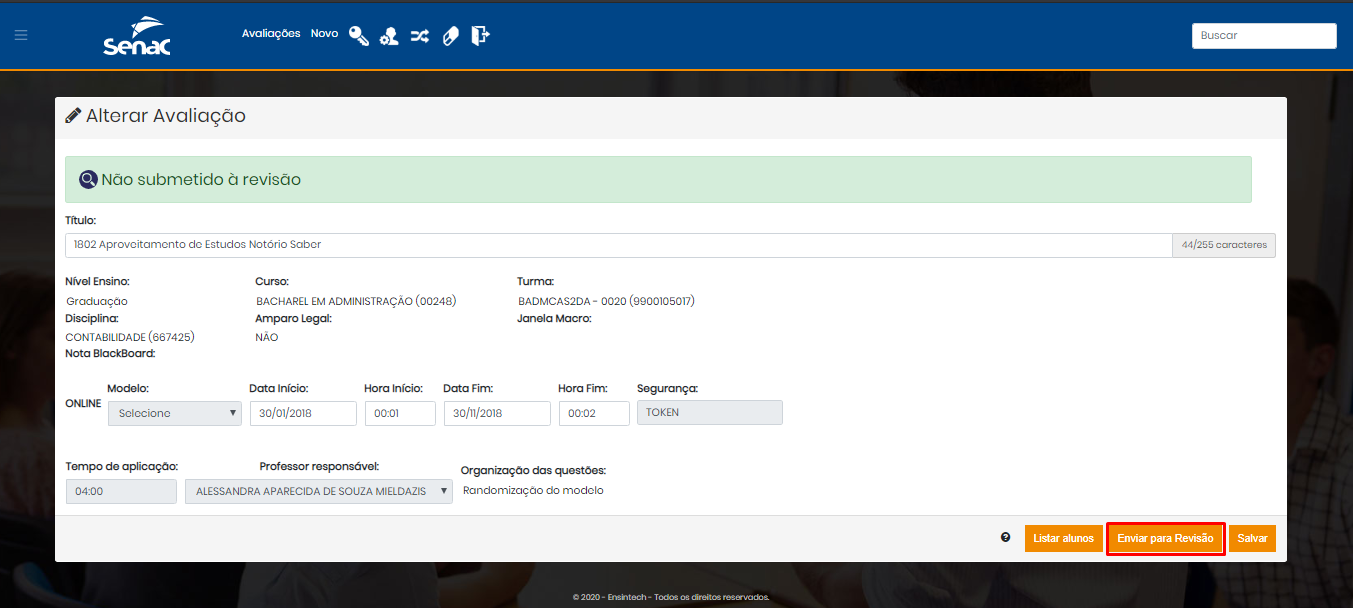
Task: Click the Título text field
Action: (619, 245)
